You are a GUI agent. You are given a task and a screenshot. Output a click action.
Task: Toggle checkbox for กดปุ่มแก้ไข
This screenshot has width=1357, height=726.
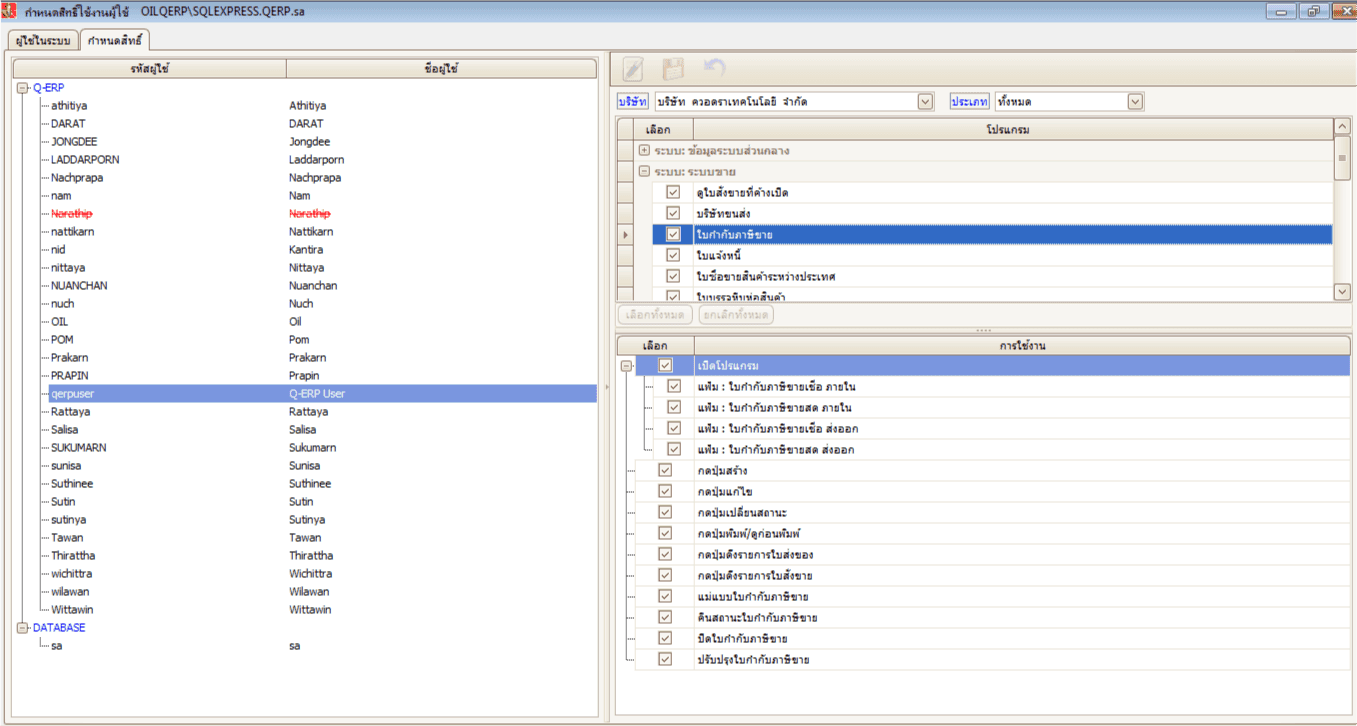point(665,491)
